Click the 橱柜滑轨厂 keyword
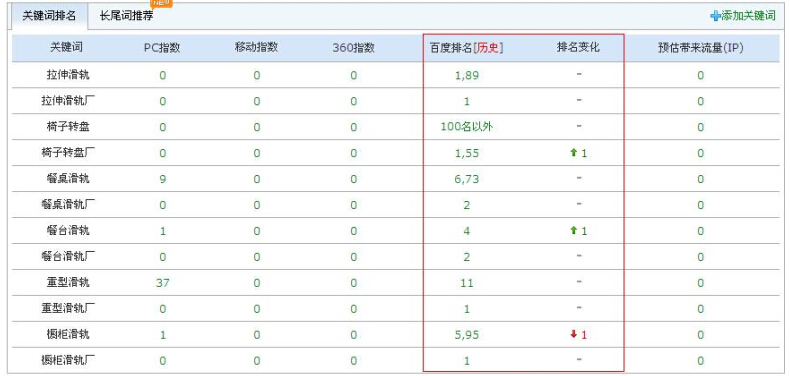The image size is (790, 376). [68, 360]
